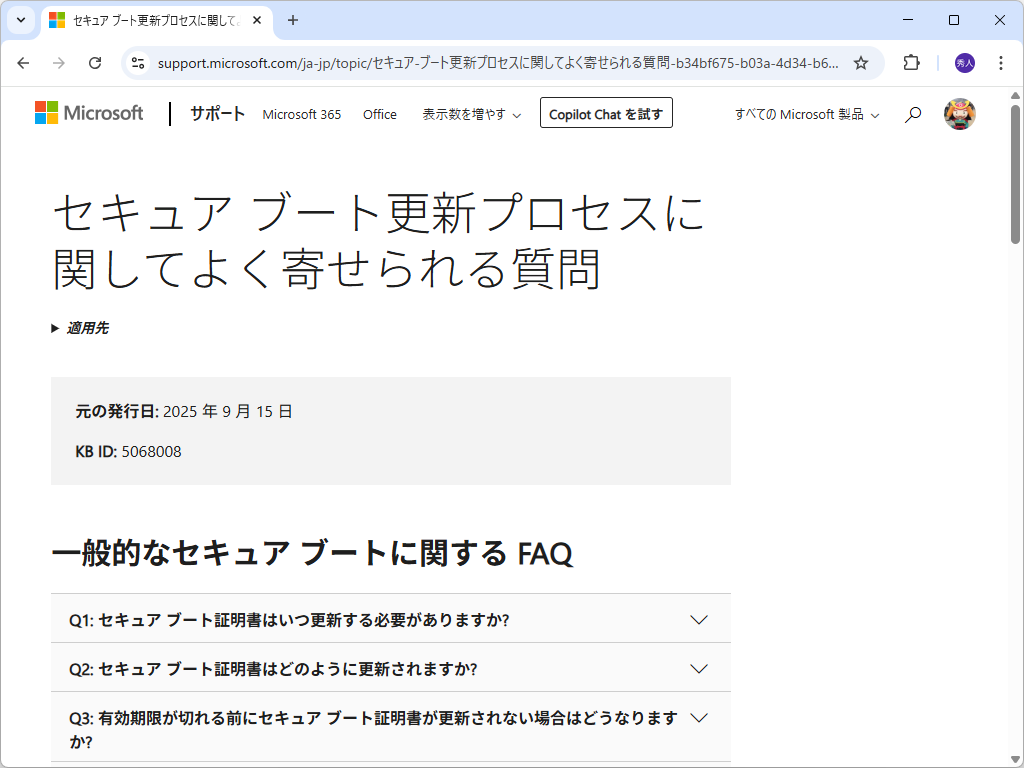Click the Microsoft logo
The height and width of the screenshot is (768, 1024).
pos(89,113)
